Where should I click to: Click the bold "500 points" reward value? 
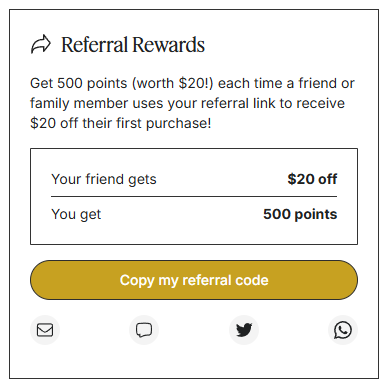300,214
